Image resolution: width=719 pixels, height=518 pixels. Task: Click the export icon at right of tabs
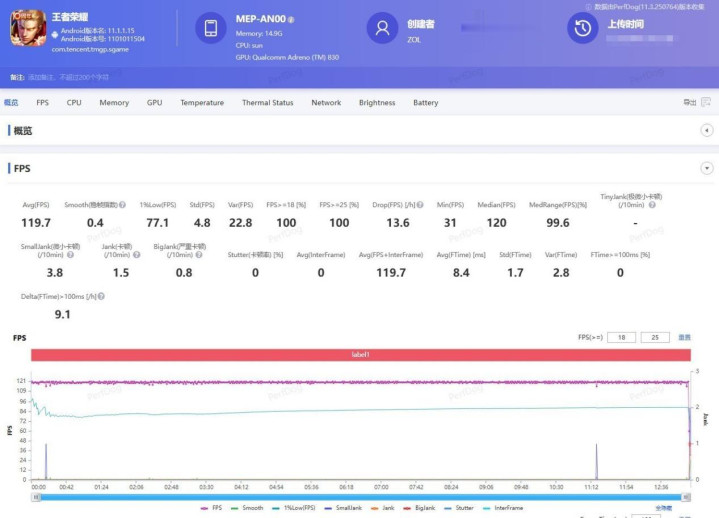(706, 102)
